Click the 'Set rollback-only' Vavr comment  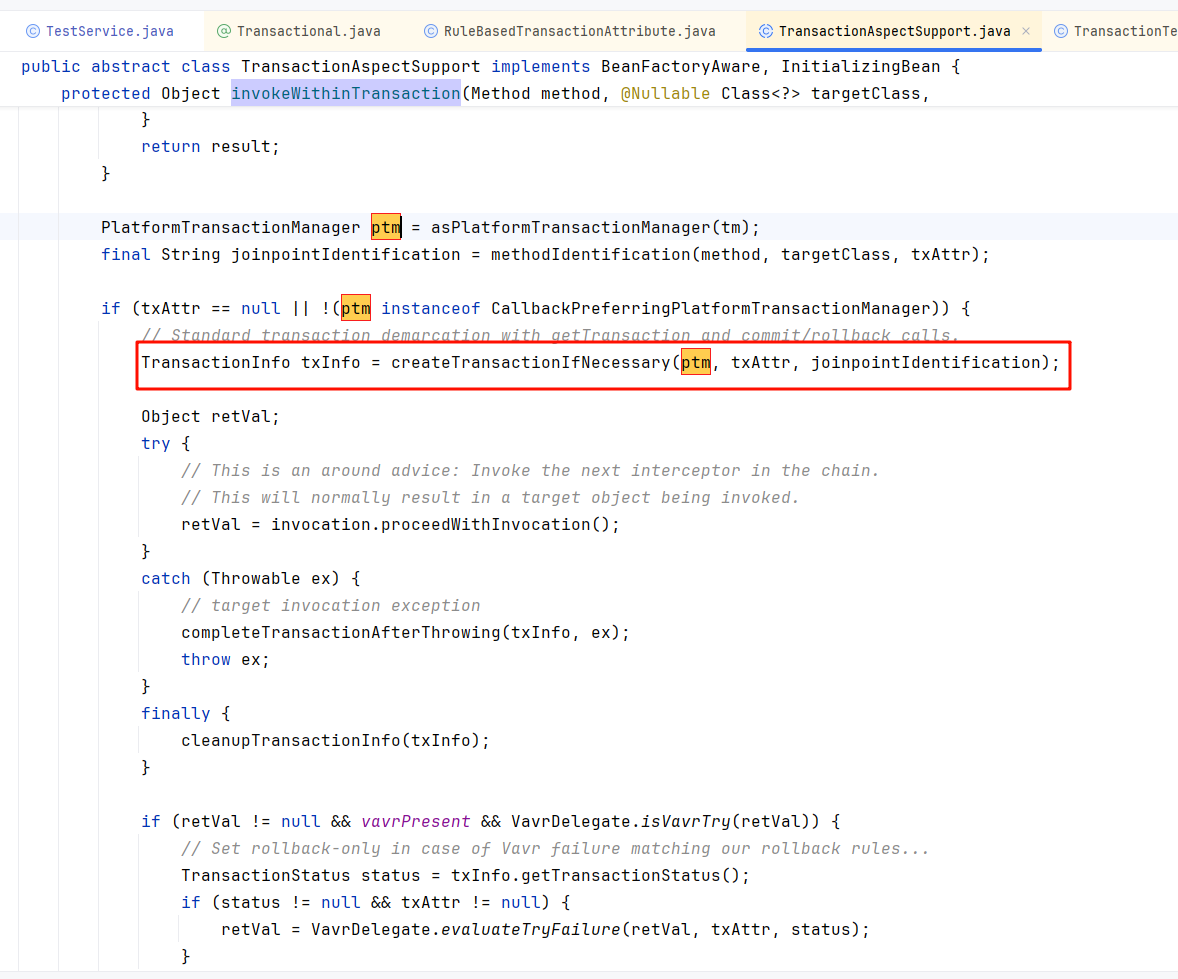click(x=555, y=849)
